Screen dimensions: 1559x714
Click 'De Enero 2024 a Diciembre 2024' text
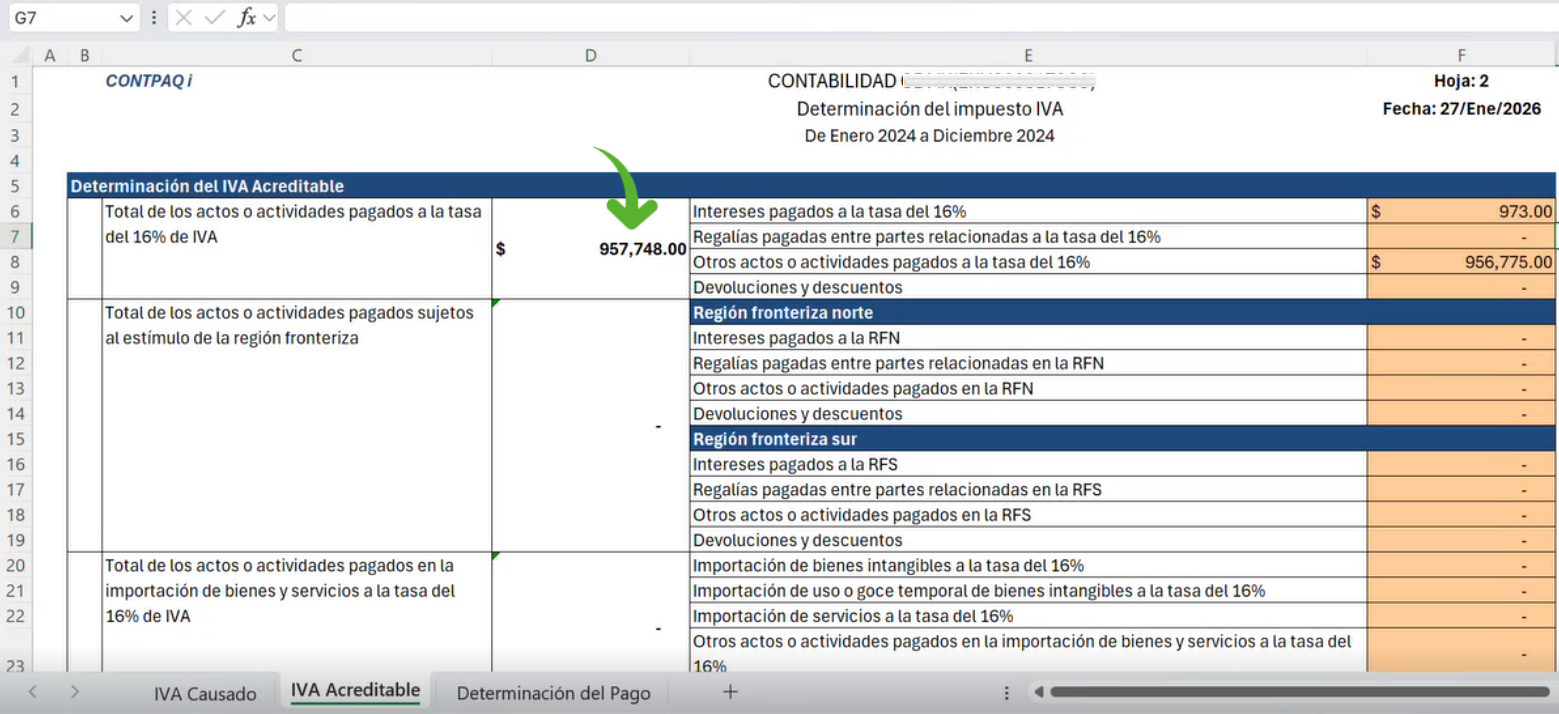(x=929, y=136)
